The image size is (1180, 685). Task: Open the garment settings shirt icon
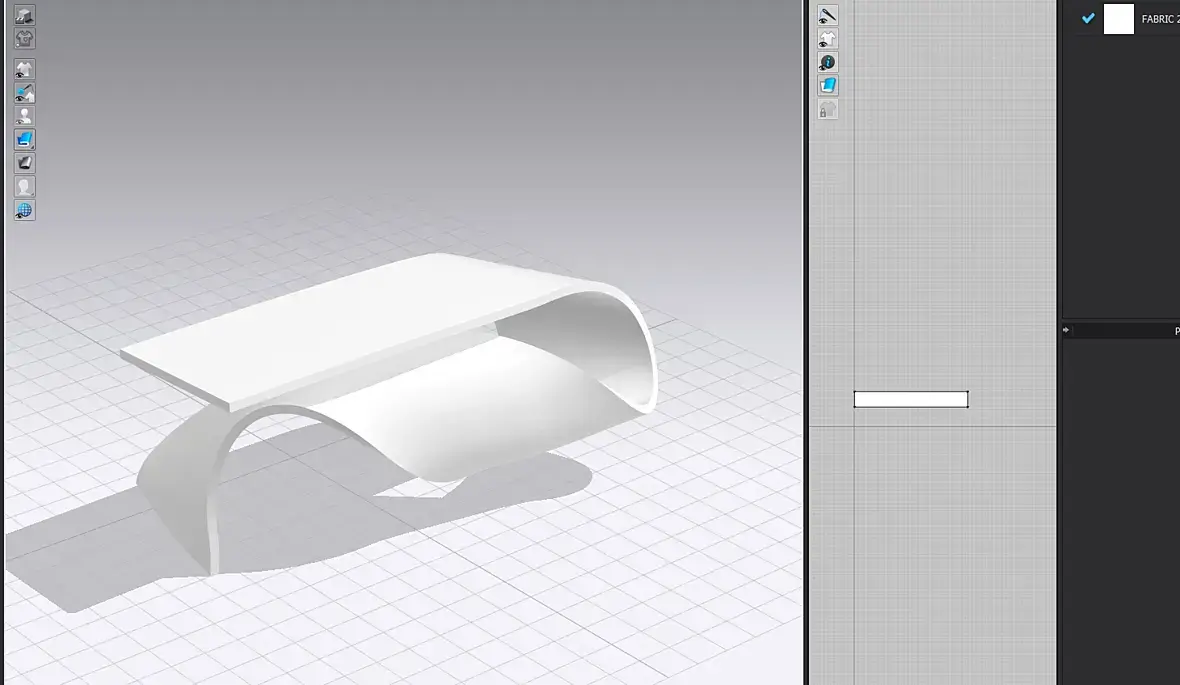coord(24,38)
